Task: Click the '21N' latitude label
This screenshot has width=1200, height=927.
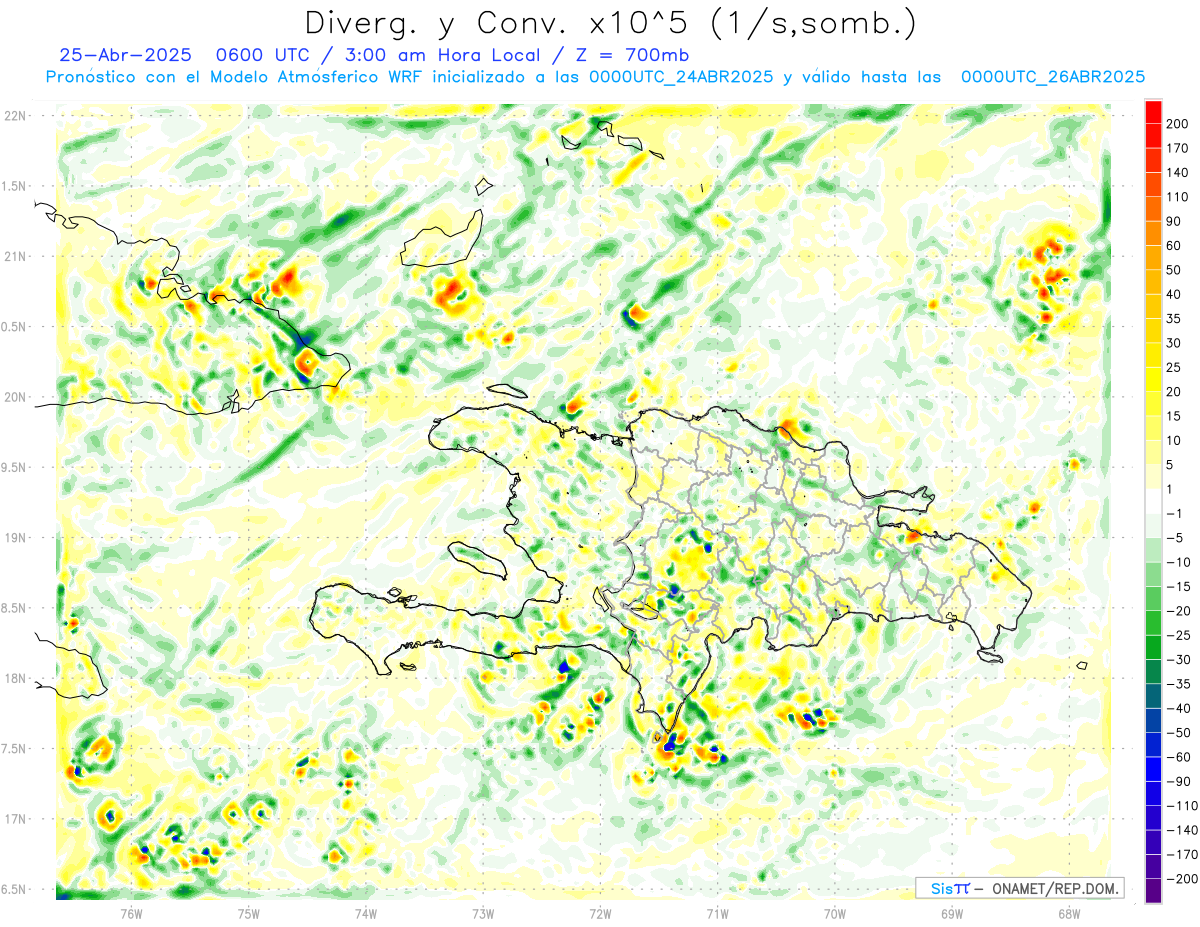Action: (x=14, y=256)
